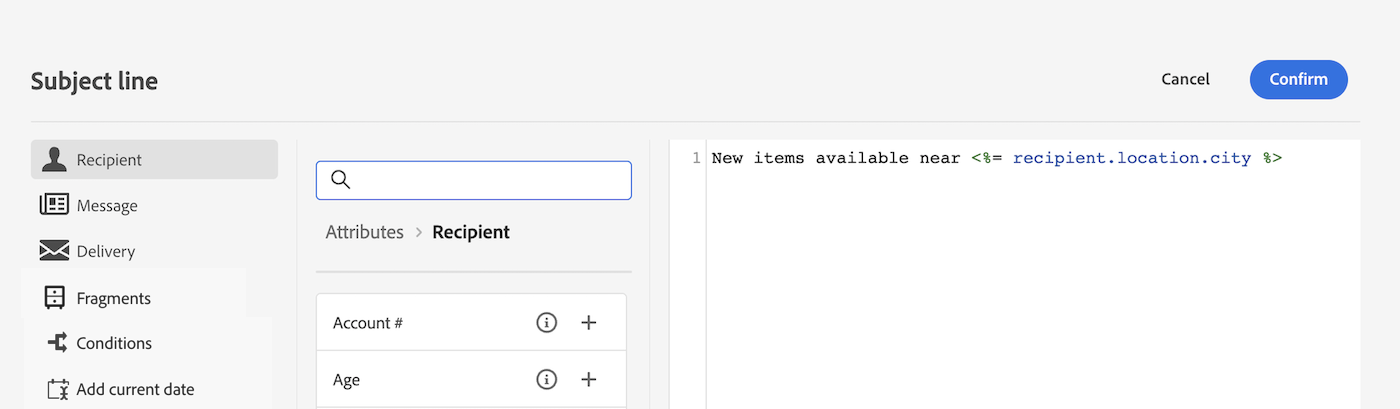Open the Delivery envelope icon
The width and height of the screenshot is (1400, 409).
[x=54, y=251]
